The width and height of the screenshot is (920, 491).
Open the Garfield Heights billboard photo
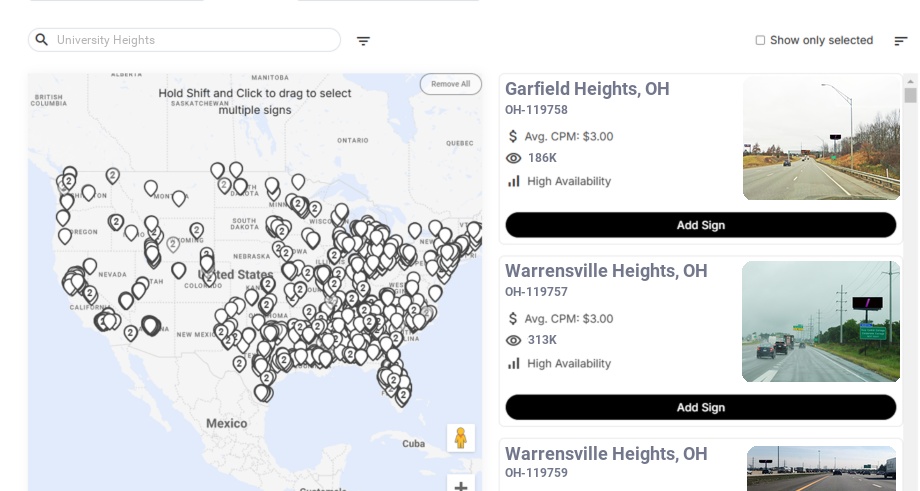[x=821, y=137]
